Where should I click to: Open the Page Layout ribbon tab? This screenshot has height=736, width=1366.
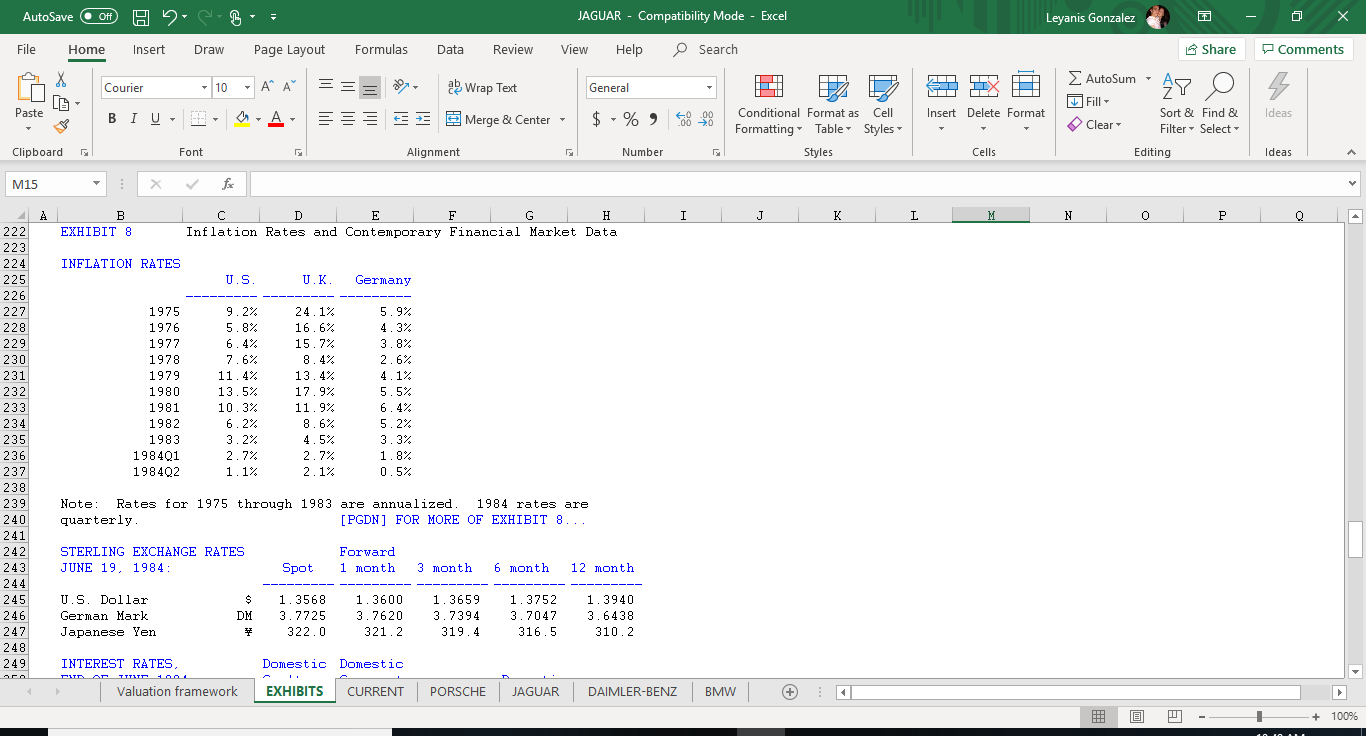coord(290,49)
